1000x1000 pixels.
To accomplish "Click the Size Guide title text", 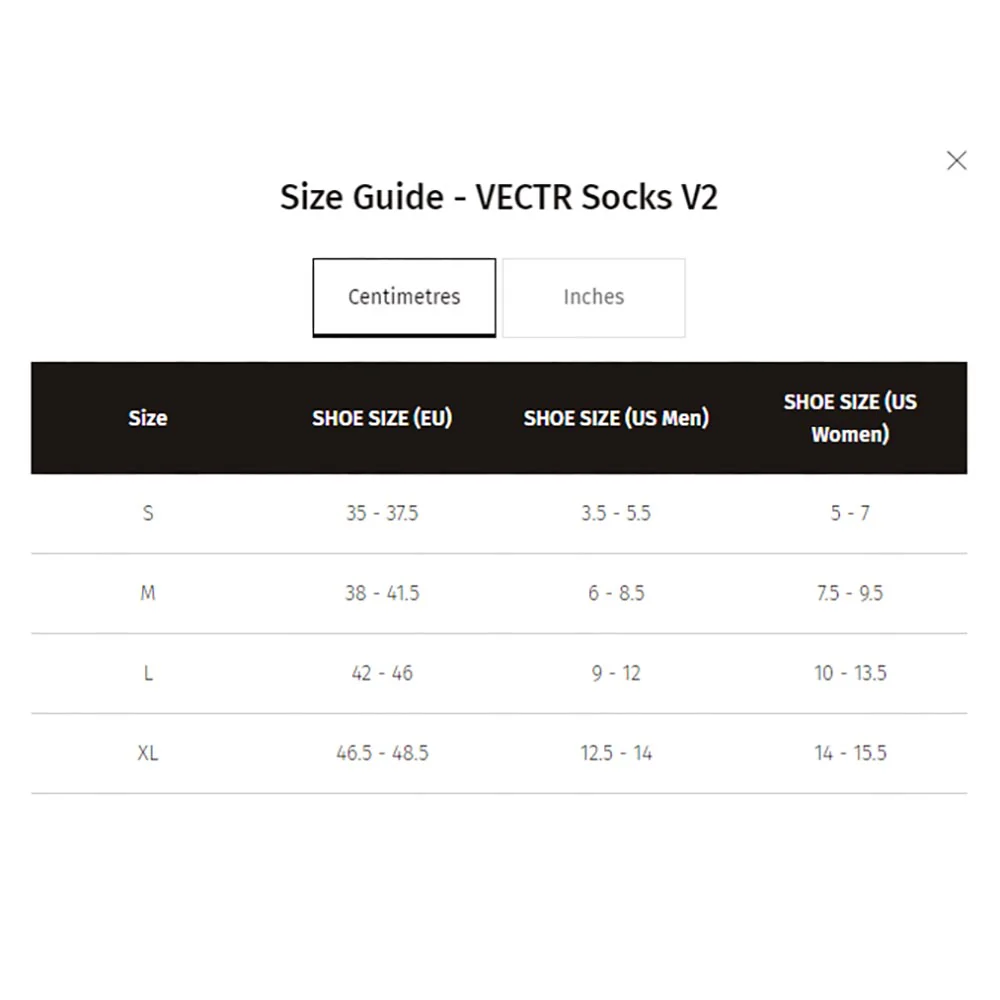I will pos(500,197).
